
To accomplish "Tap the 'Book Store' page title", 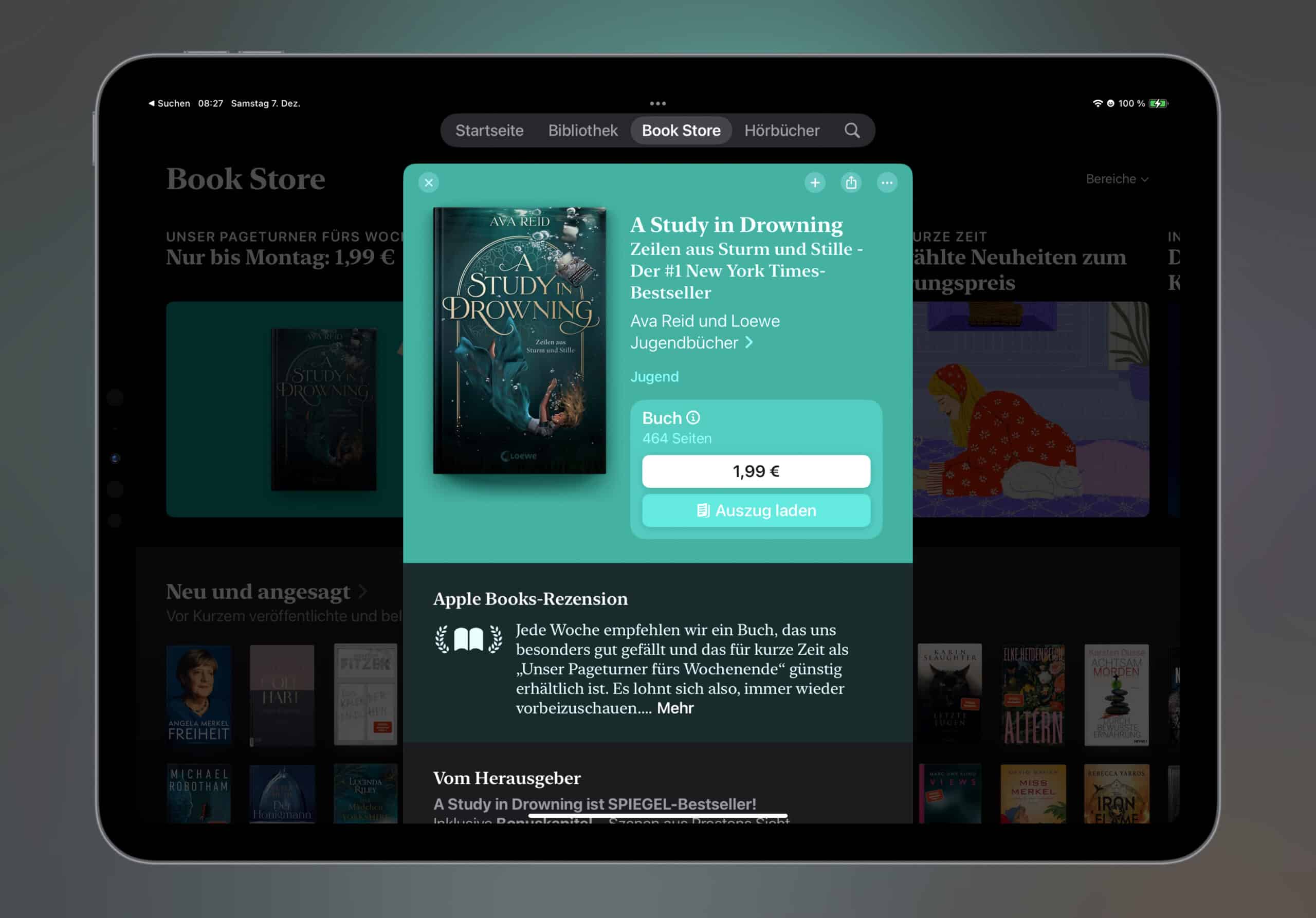I will pos(246,179).
